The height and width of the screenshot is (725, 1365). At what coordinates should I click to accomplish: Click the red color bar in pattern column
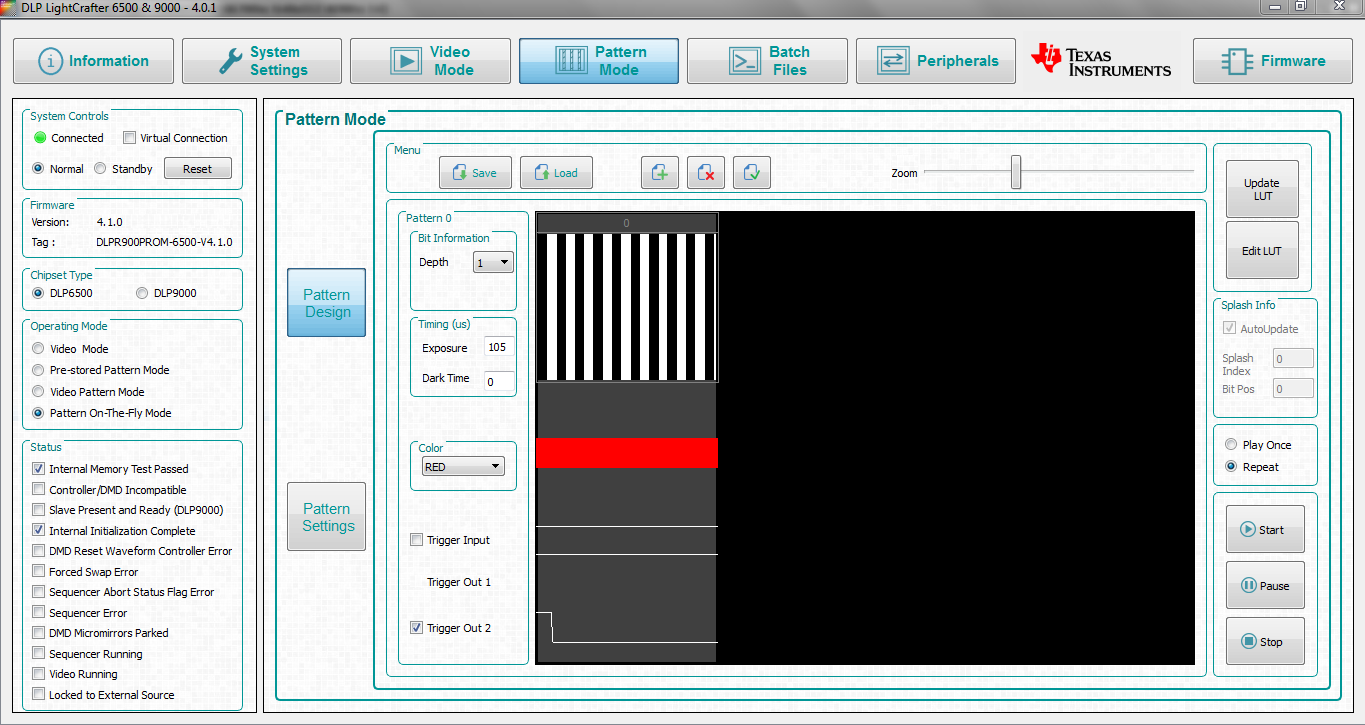pos(627,453)
